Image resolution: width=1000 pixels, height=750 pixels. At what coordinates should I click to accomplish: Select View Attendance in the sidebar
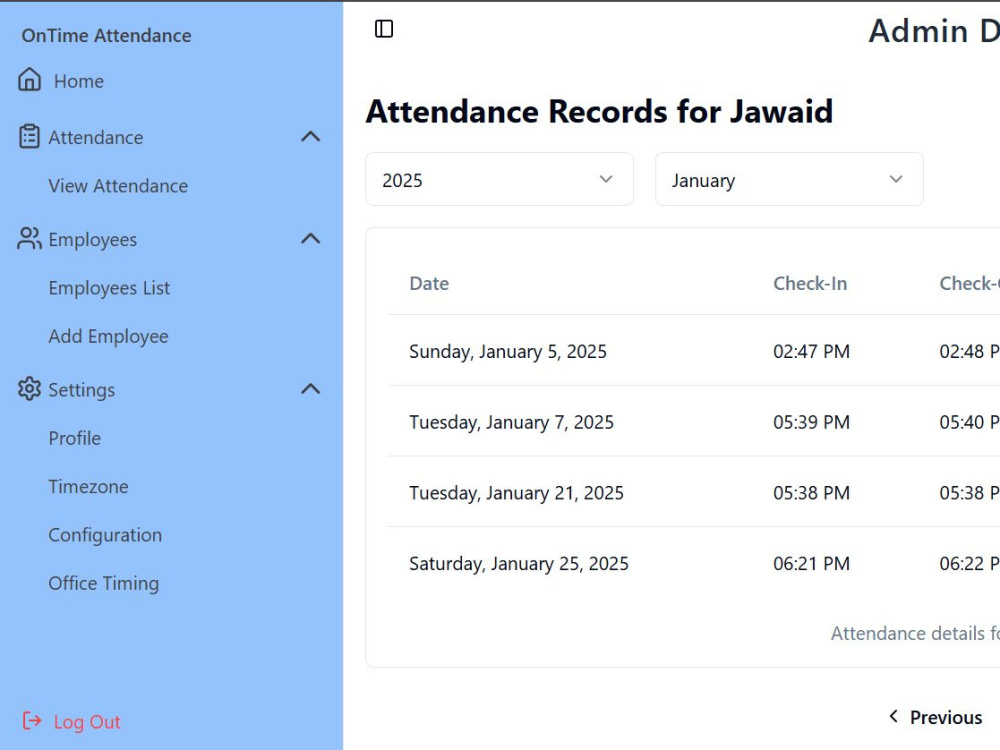pyautogui.click(x=117, y=186)
